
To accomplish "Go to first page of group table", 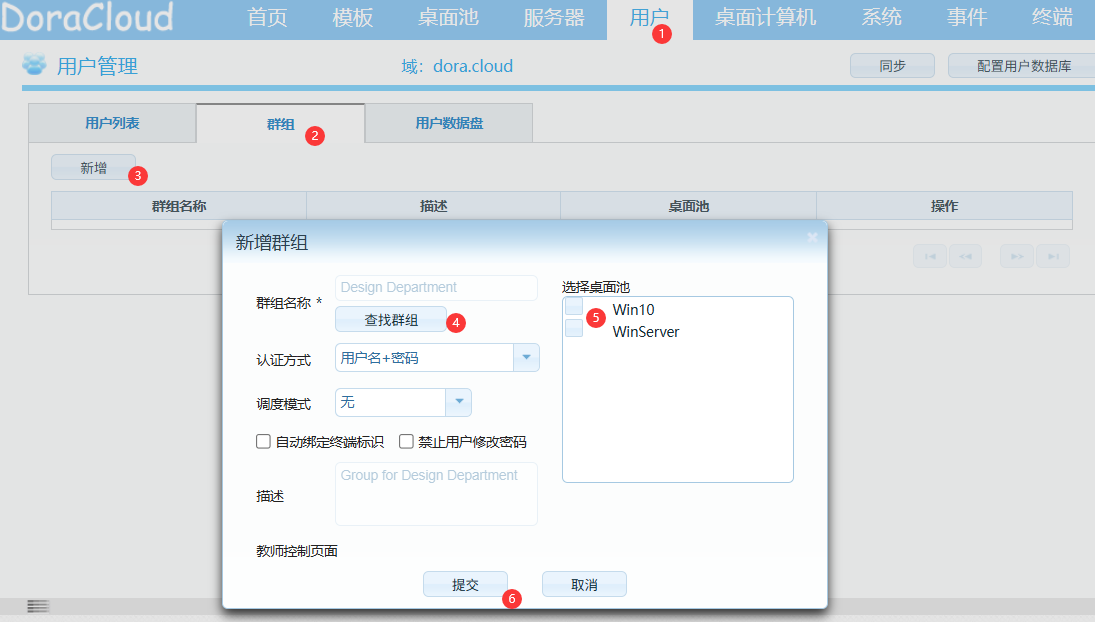I will coord(929,256).
